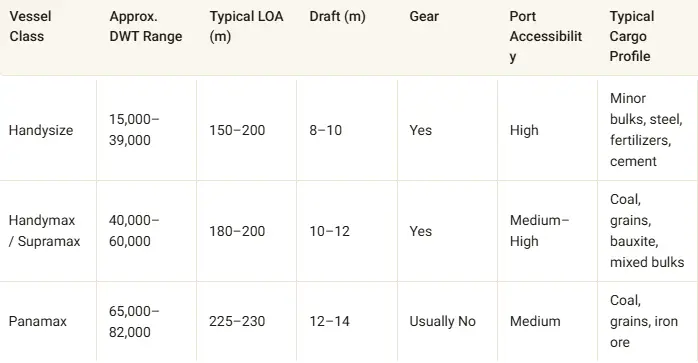Click the Gear column header
698x363 pixels.
(424, 16)
